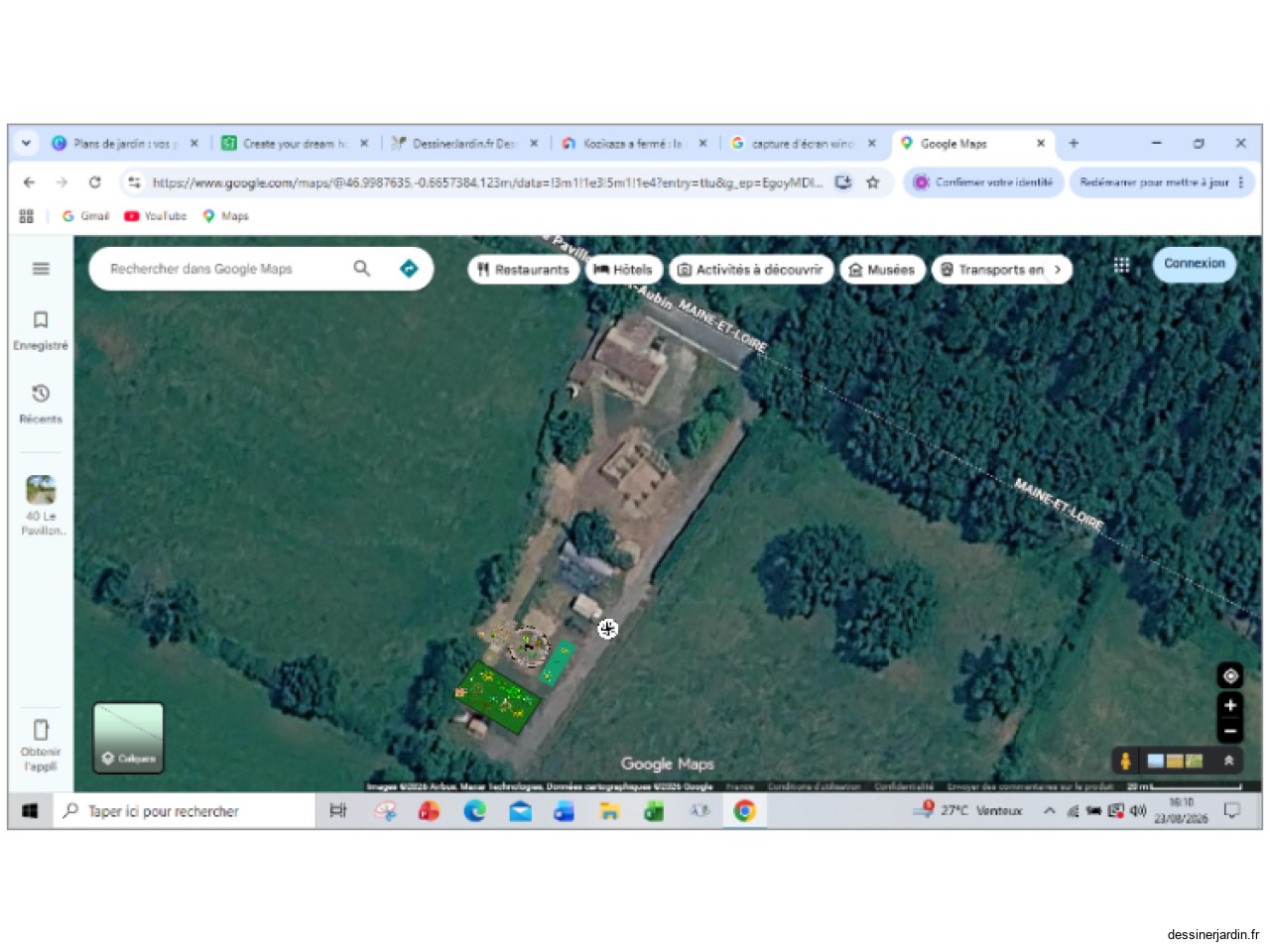Filter the map by Hôtels
The width and height of the screenshot is (1270, 952).
click(623, 270)
